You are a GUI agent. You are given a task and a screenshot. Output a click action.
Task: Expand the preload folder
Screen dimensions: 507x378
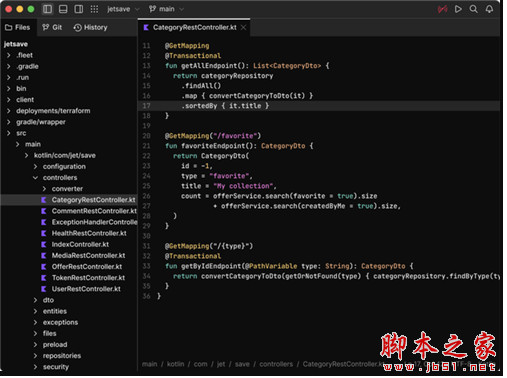pos(35,345)
